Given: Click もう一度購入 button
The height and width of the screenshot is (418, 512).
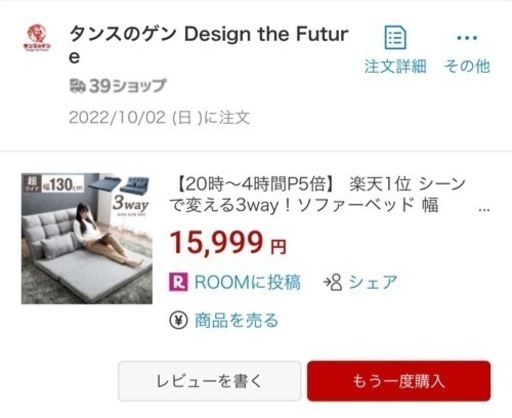Looking at the screenshot, I should (x=399, y=381).
